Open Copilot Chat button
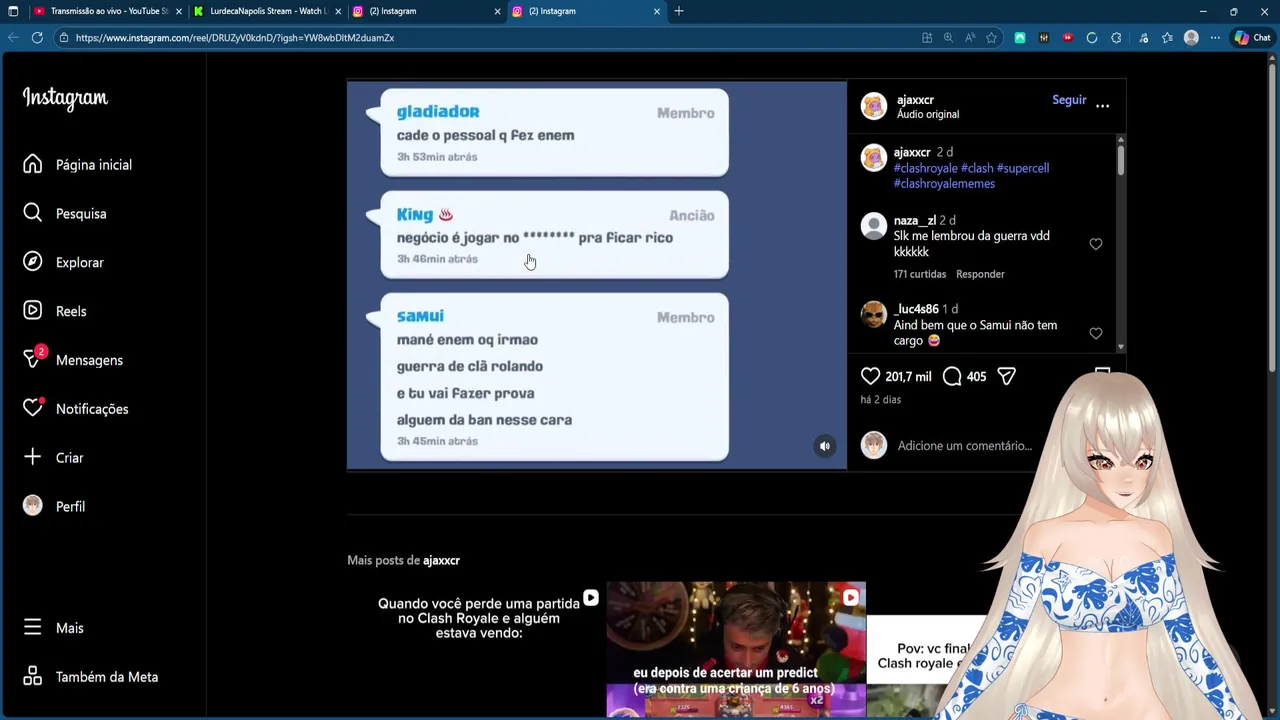The image size is (1280, 720). (1252, 38)
